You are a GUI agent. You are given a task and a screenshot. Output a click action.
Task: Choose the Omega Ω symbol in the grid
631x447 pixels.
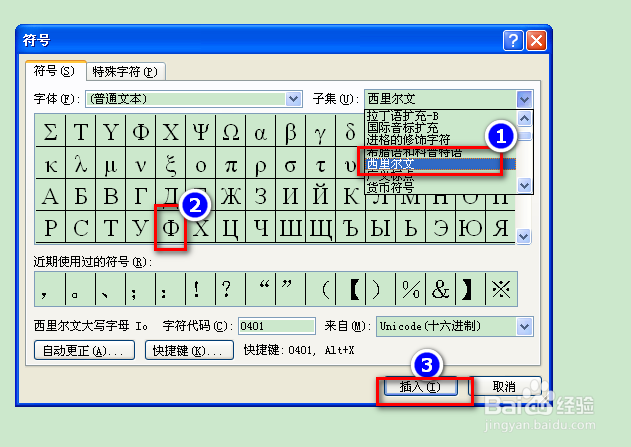click(231, 131)
